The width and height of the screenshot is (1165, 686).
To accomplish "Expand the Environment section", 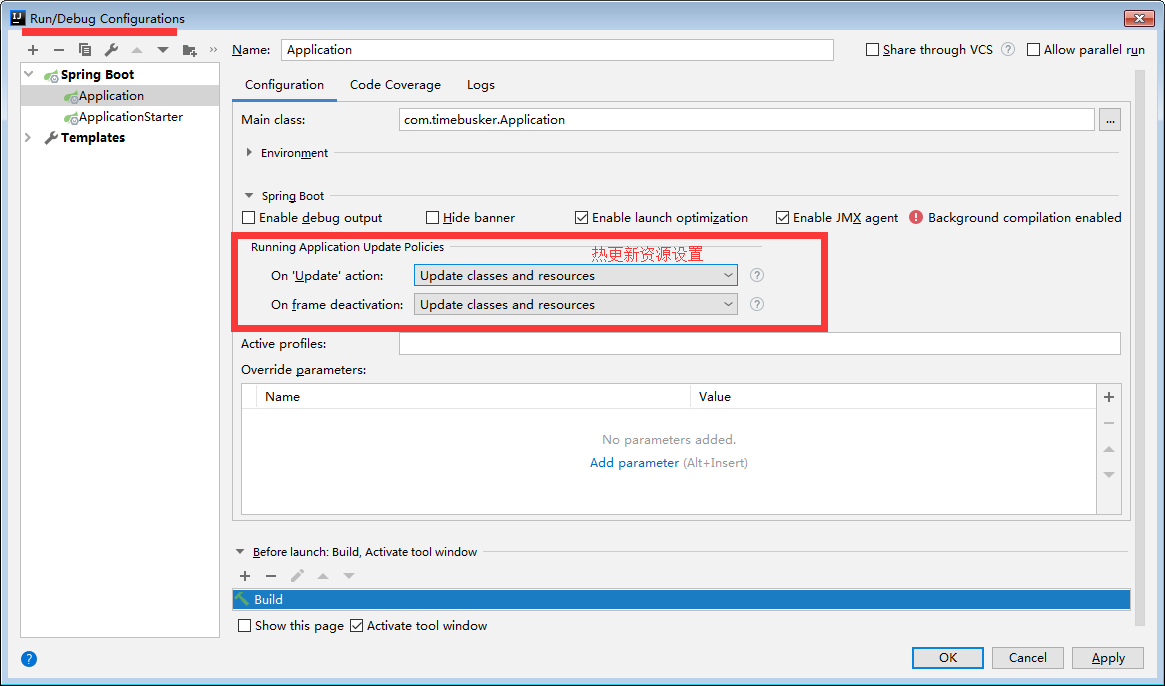I will click(x=249, y=153).
